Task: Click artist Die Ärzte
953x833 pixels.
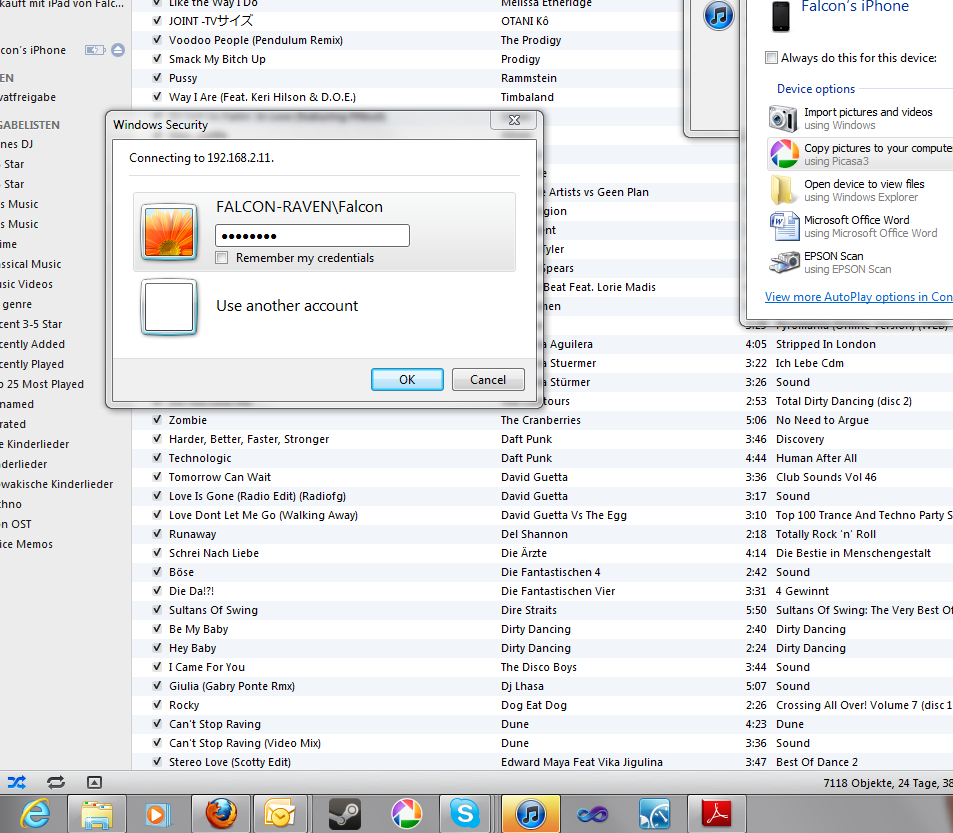Action: [x=524, y=553]
